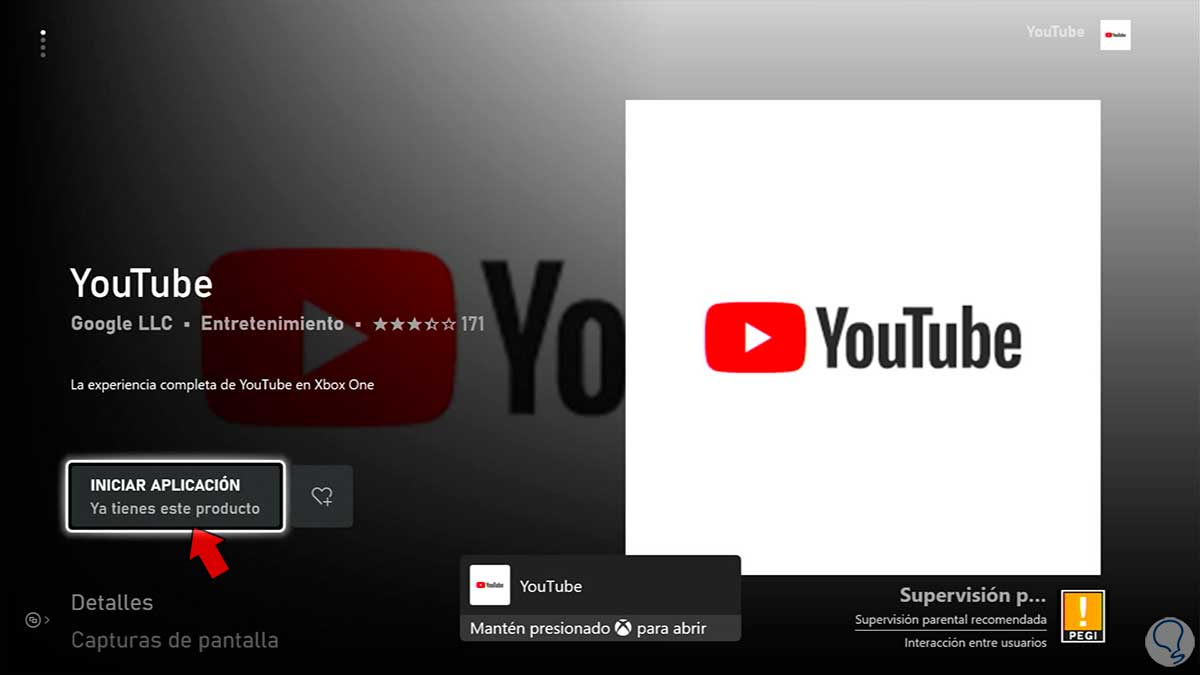
Task: Open the Supervisión p... heading
Action: tap(972, 595)
